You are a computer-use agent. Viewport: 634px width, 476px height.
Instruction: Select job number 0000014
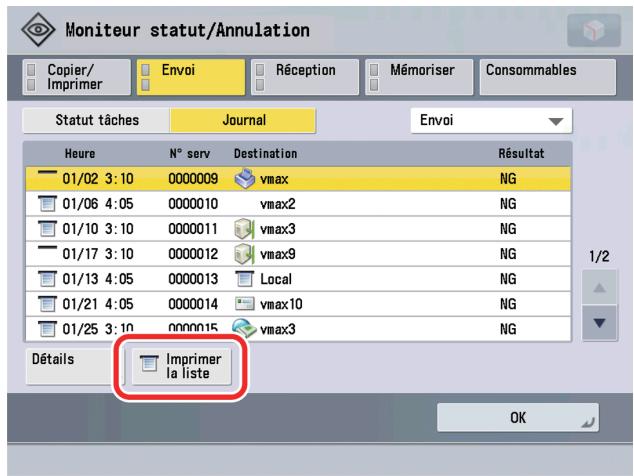(193, 304)
